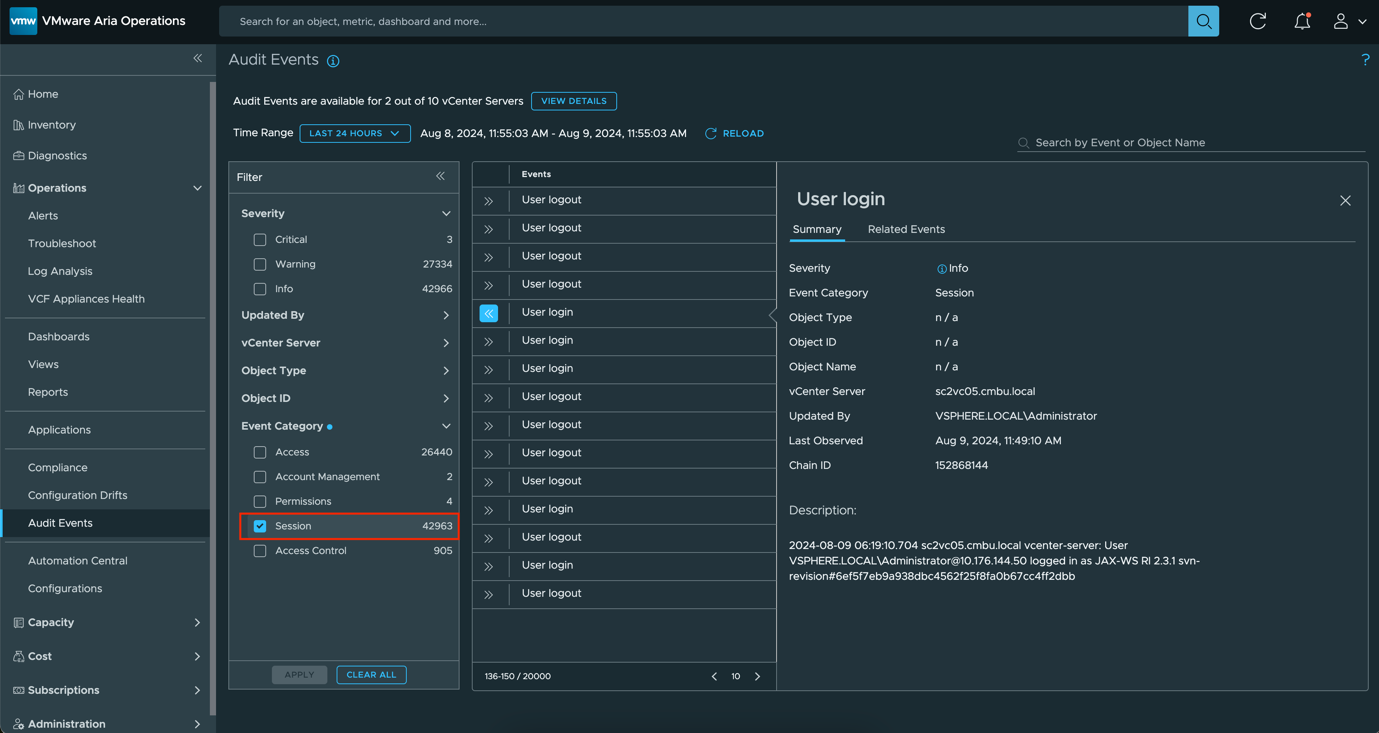Click the info icon next to Audit Events

[333, 61]
